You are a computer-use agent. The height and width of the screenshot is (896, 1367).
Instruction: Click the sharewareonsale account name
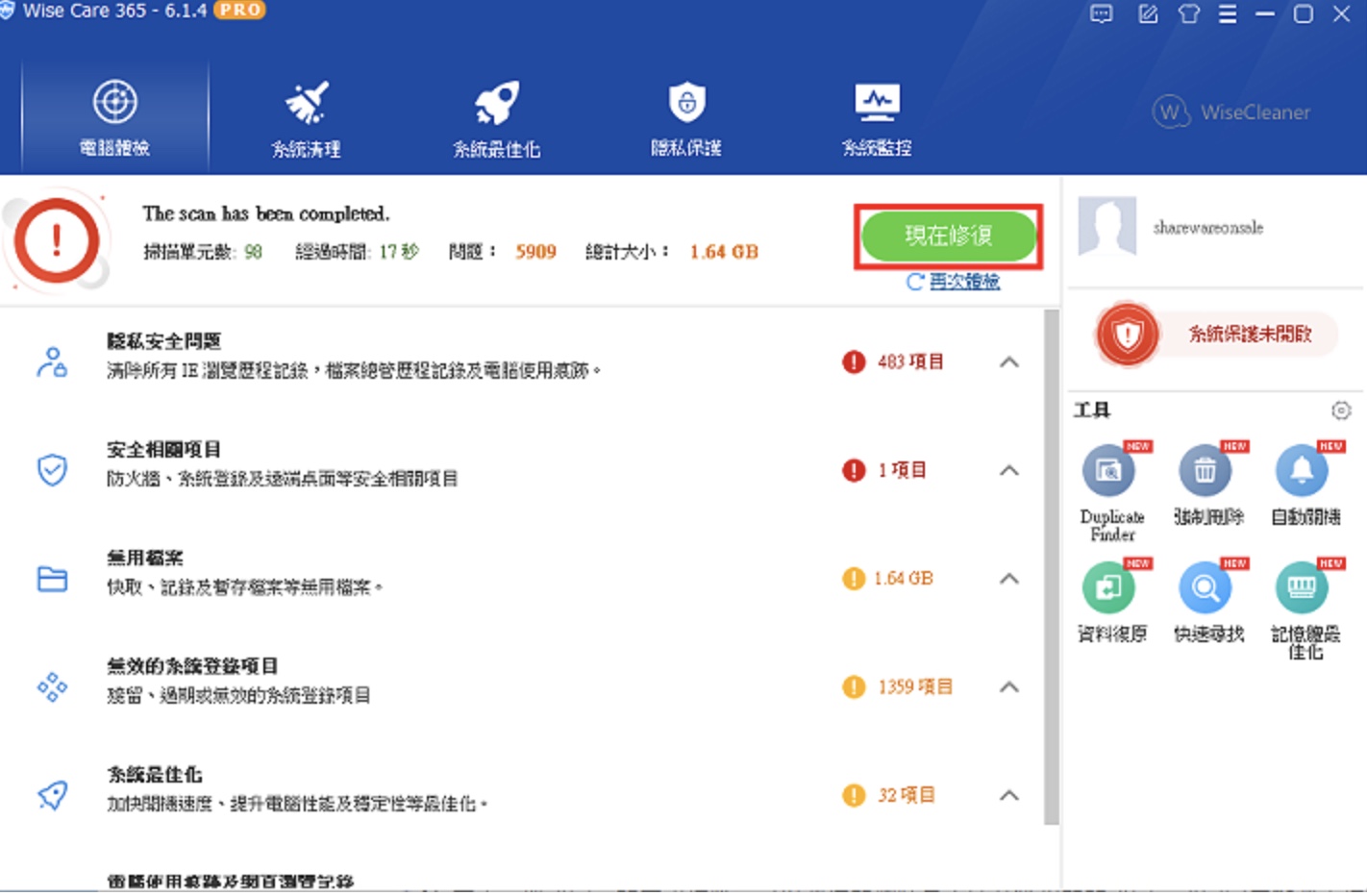click(x=1208, y=228)
